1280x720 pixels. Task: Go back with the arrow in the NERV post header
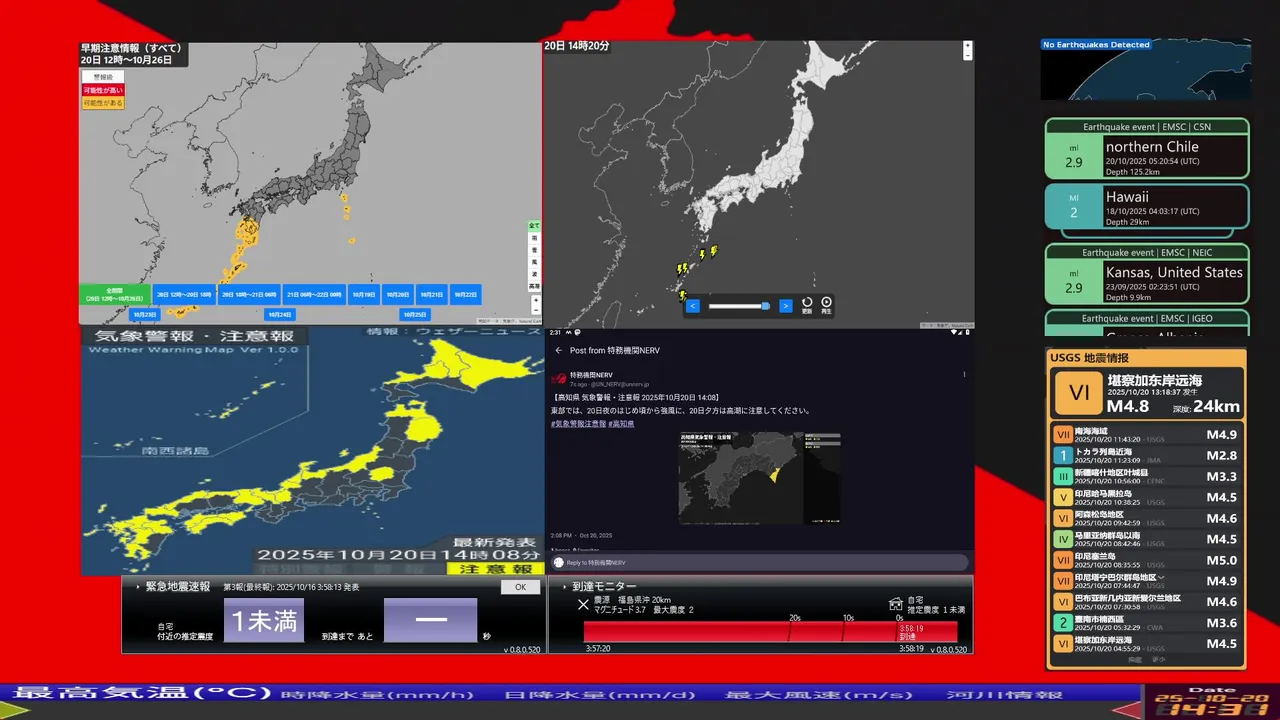click(x=559, y=350)
